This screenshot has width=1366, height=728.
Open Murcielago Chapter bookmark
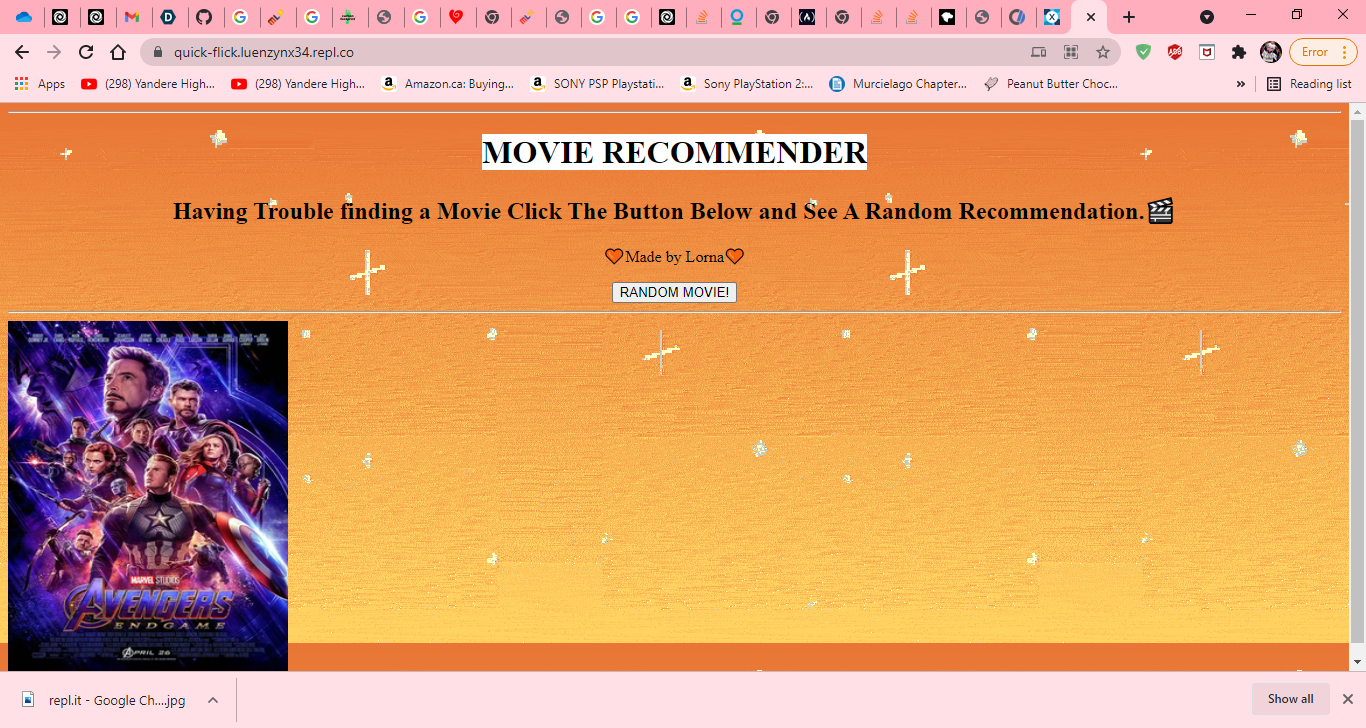[898, 84]
